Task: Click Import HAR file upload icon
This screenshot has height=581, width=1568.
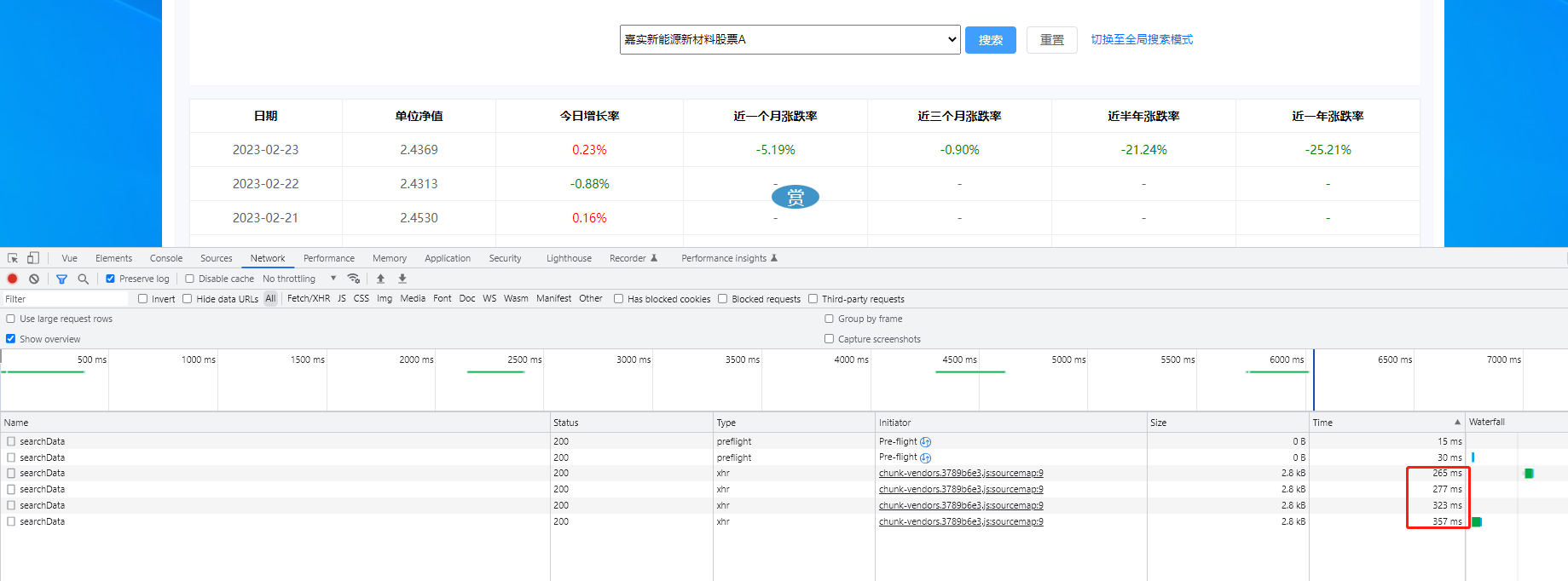Action: click(380, 279)
